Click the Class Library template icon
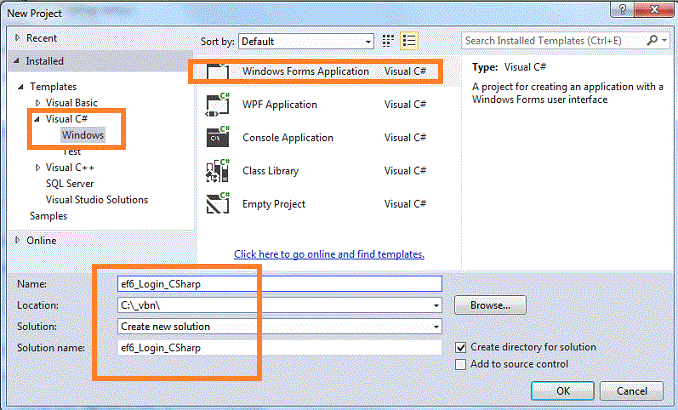This screenshot has width=678, height=410. [x=217, y=170]
